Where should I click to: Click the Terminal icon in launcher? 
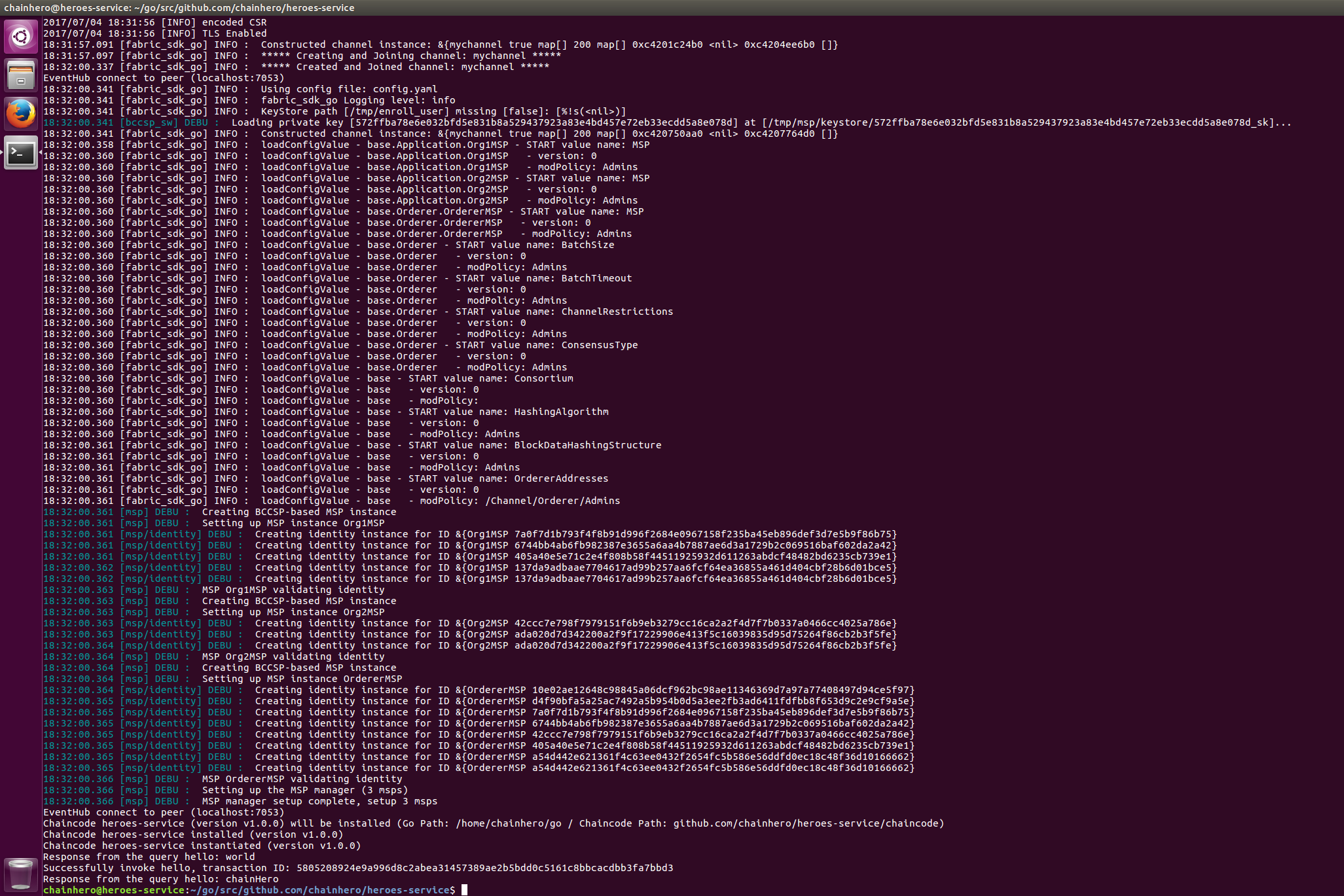tap(21, 153)
